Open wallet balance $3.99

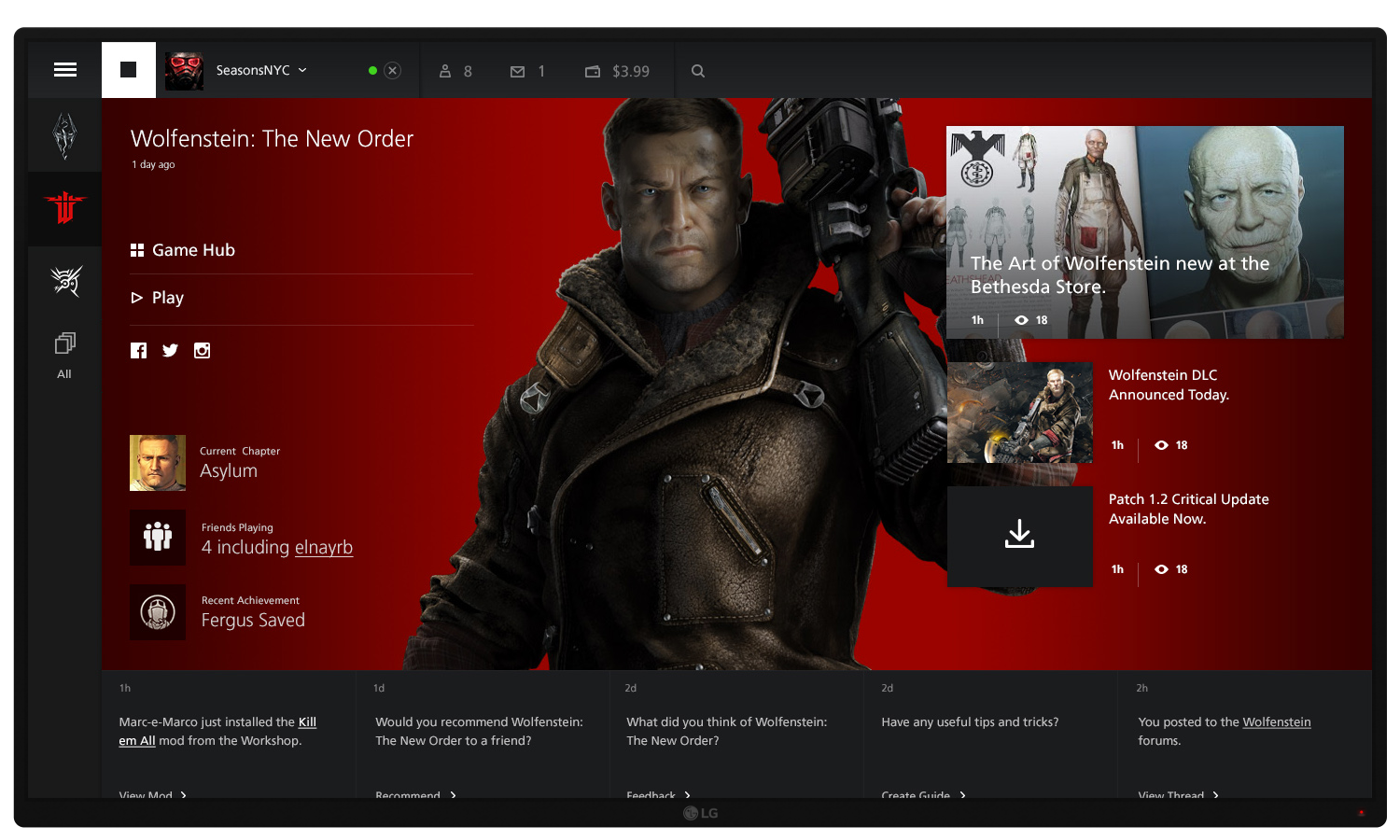(617, 71)
